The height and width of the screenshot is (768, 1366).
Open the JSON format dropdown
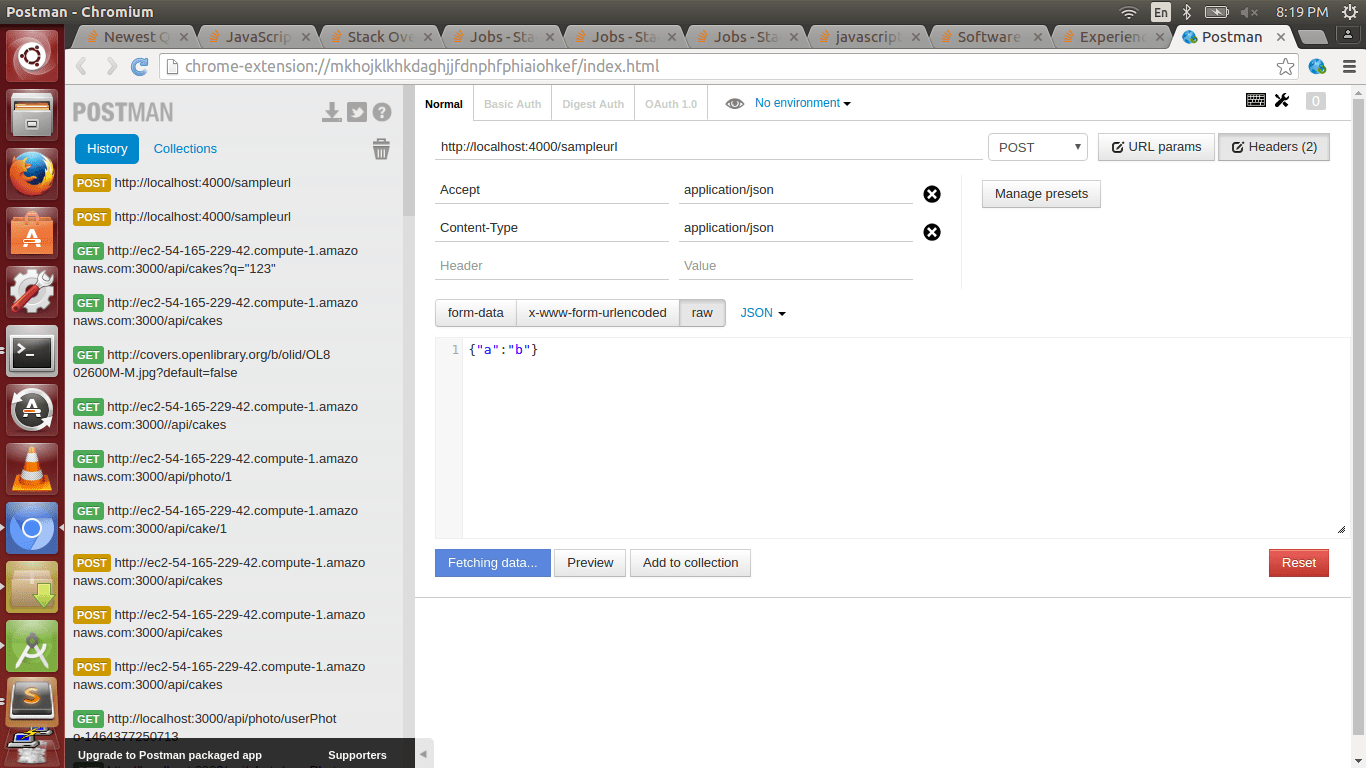763,313
